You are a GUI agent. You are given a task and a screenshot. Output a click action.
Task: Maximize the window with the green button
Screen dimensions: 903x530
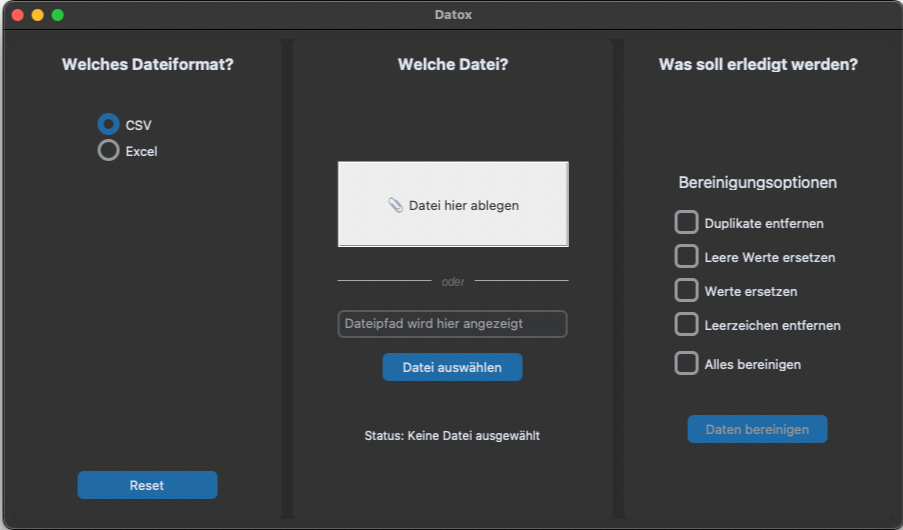click(x=58, y=15)
